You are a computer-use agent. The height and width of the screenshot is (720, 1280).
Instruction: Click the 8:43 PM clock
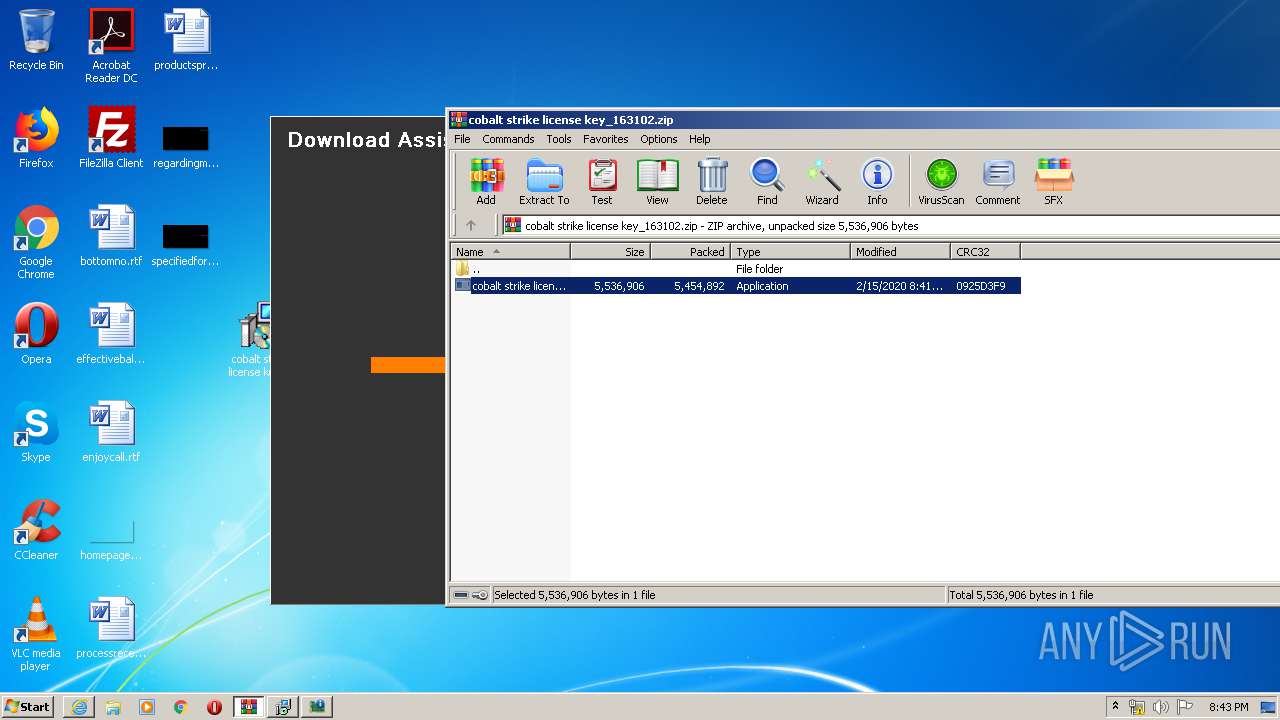[x=1228, y=707]
